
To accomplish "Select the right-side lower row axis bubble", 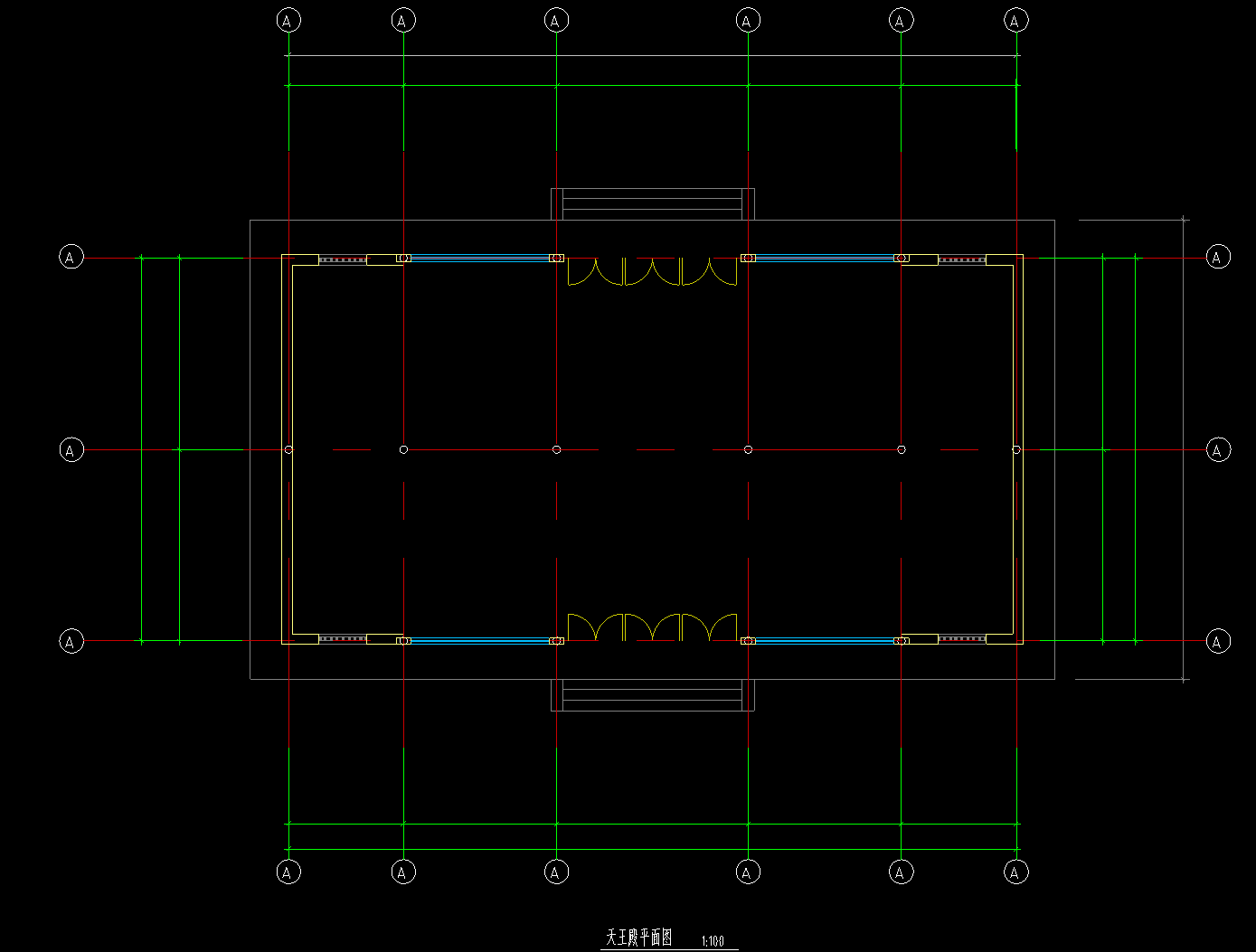I will pyautogui.click(x=1218, y=641).
